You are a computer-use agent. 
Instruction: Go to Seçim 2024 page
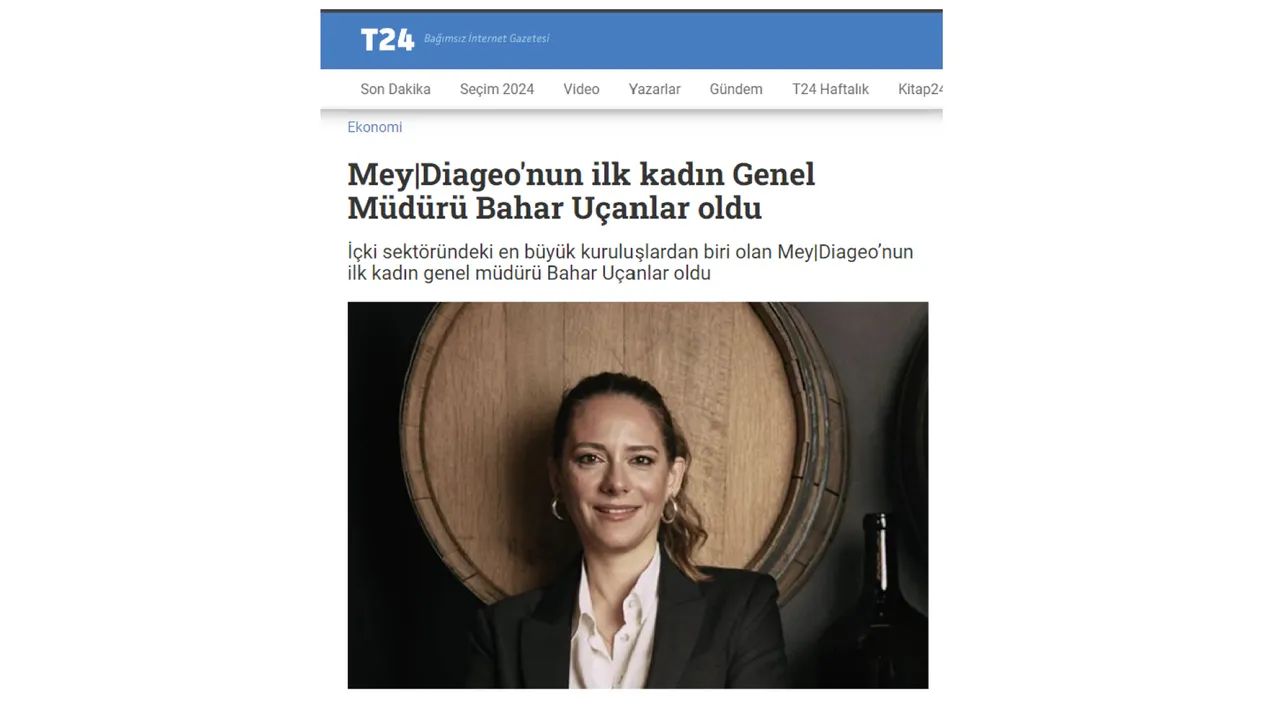point(497,89)
